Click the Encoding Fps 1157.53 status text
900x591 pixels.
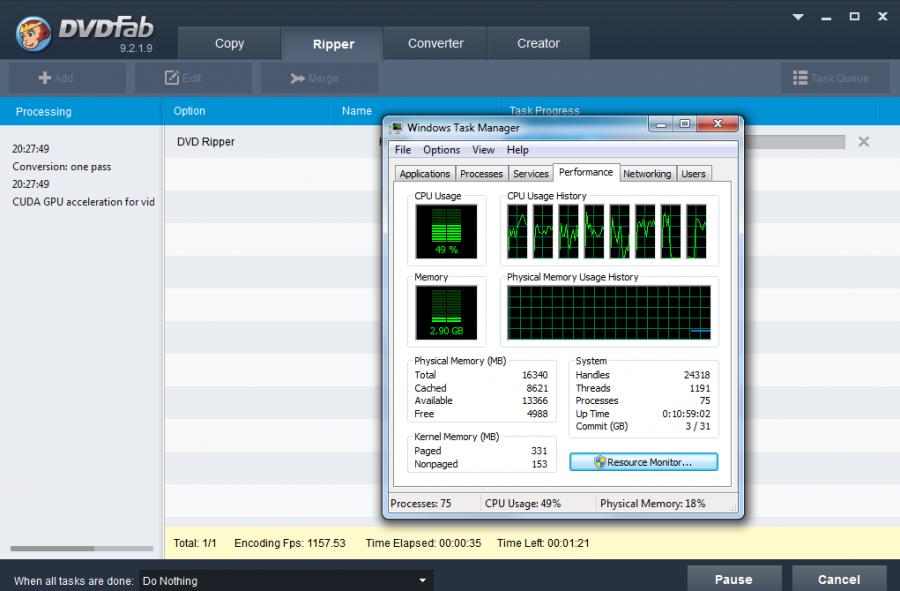click(x=290, y=543)
